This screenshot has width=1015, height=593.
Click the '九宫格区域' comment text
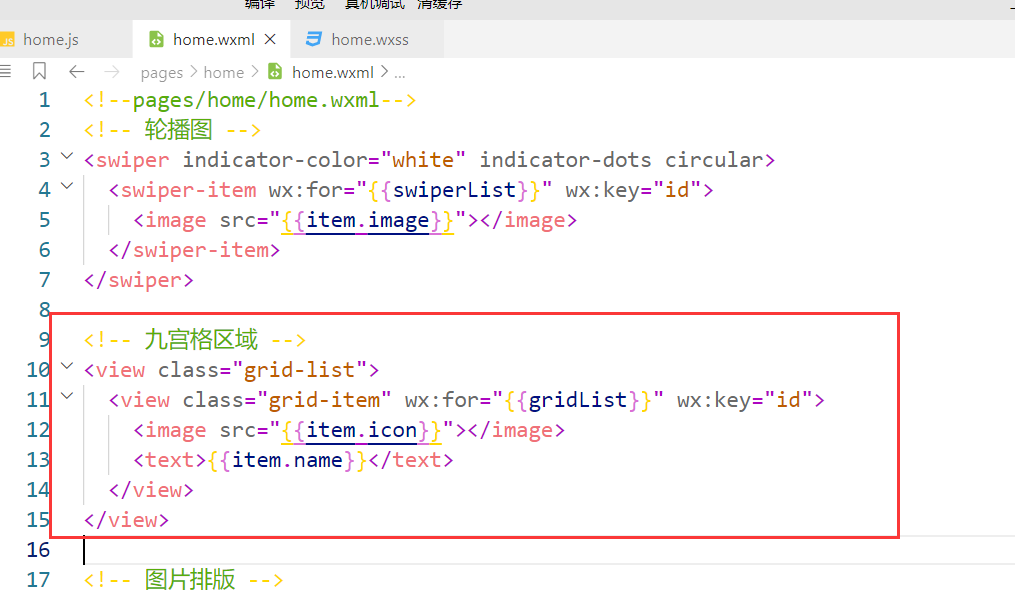click(x=201, y=340)
